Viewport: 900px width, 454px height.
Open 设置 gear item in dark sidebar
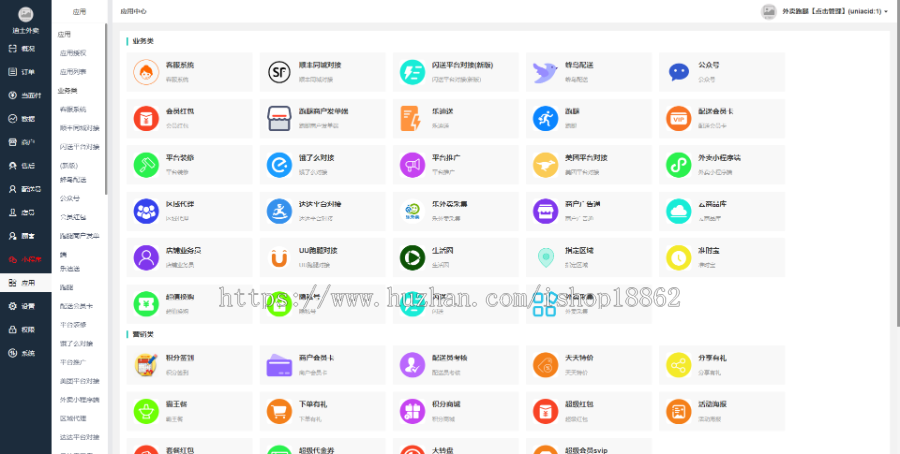(x=25, y=306)
